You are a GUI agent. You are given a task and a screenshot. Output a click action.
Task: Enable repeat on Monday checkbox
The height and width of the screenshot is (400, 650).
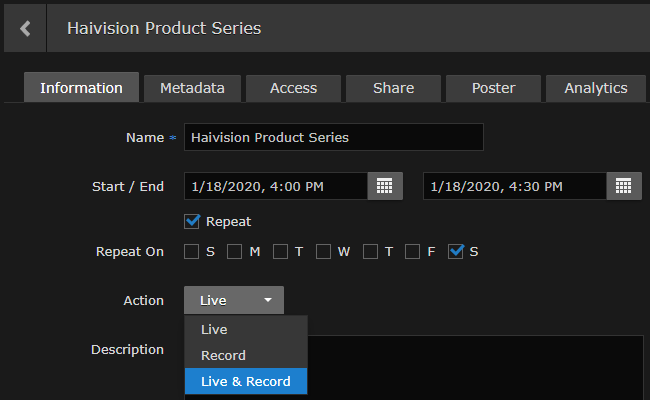pos(235,251)
